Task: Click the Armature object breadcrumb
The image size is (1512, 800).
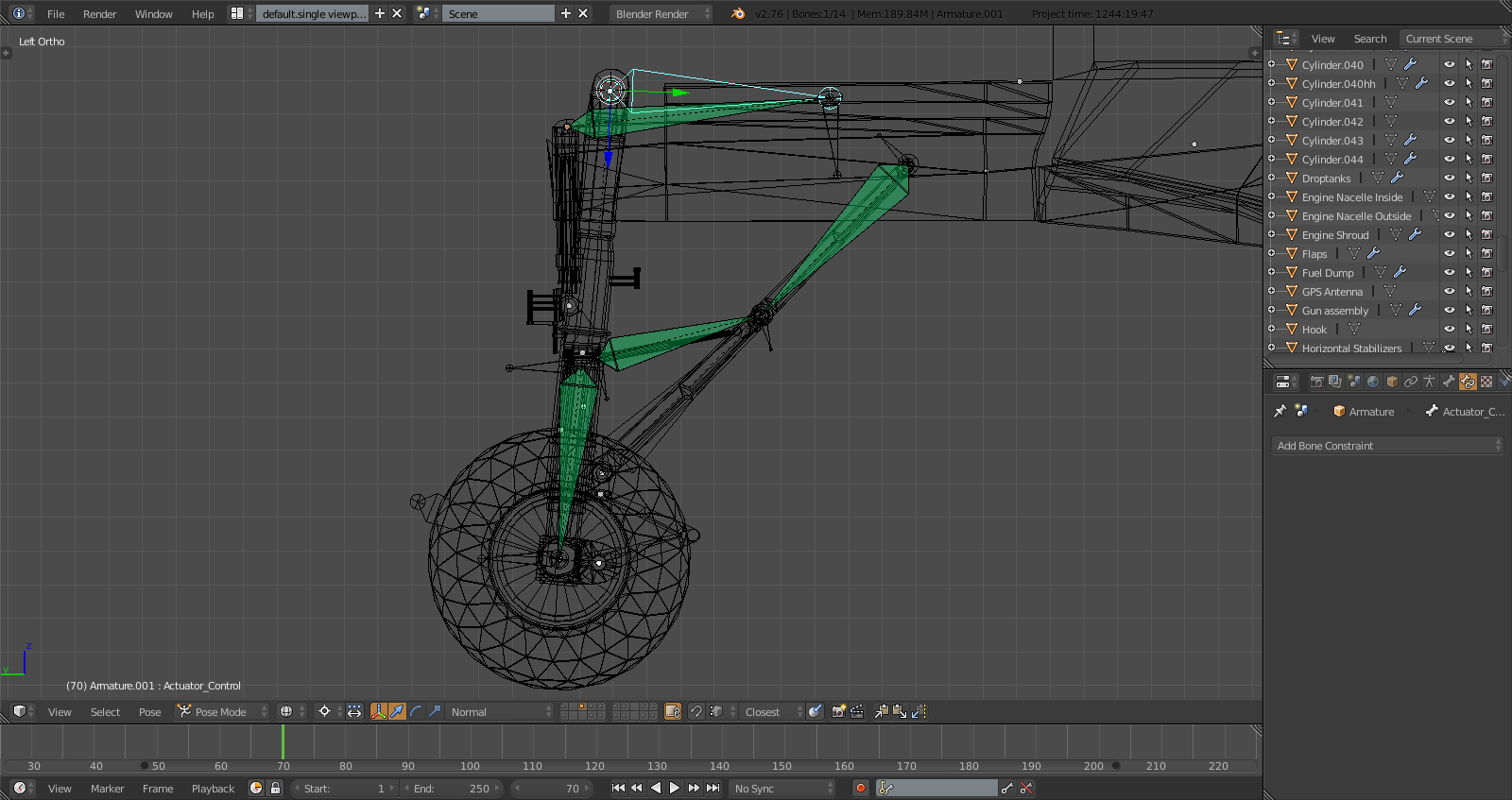Action: pyautogui.click(x=1364, y=411)
